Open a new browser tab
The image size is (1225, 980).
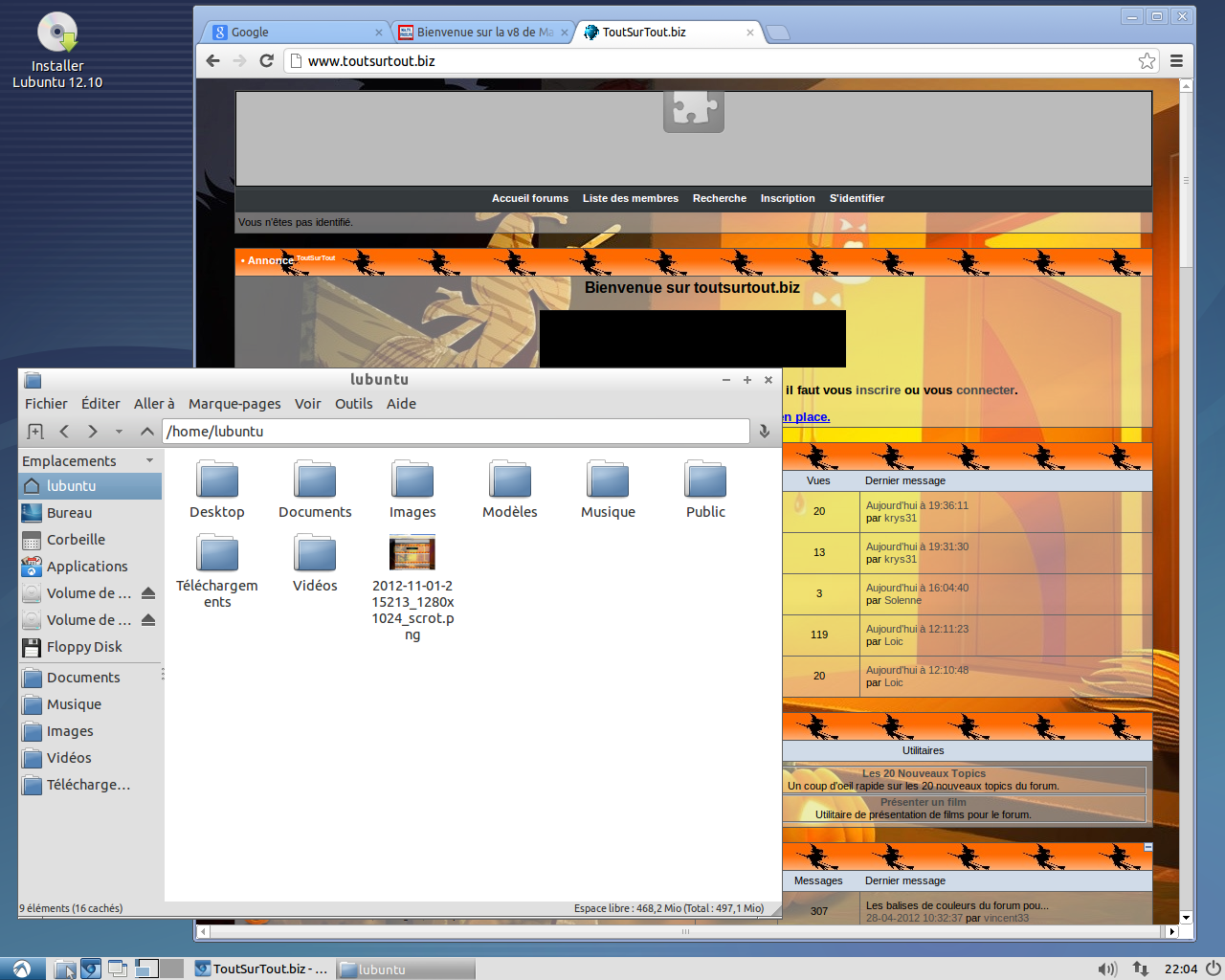pyautogui.click(x=778, y=33)
